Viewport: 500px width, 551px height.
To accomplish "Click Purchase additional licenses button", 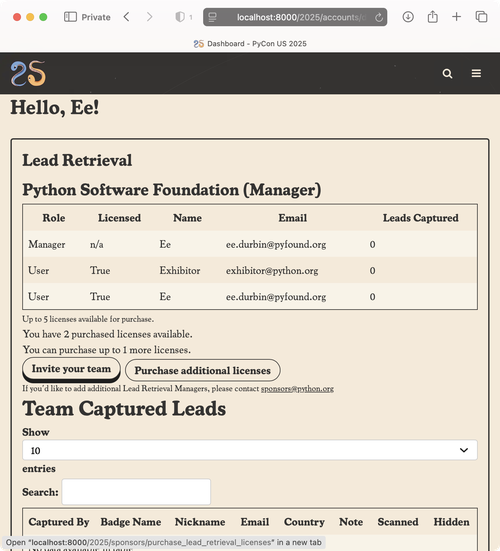I will pos(203,370).
